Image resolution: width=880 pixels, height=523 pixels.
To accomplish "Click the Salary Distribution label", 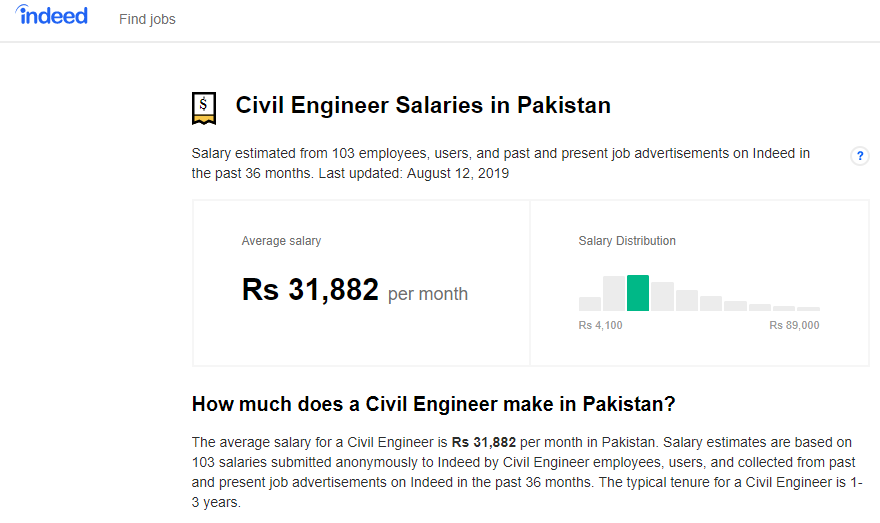I will [x=627, y=241].
